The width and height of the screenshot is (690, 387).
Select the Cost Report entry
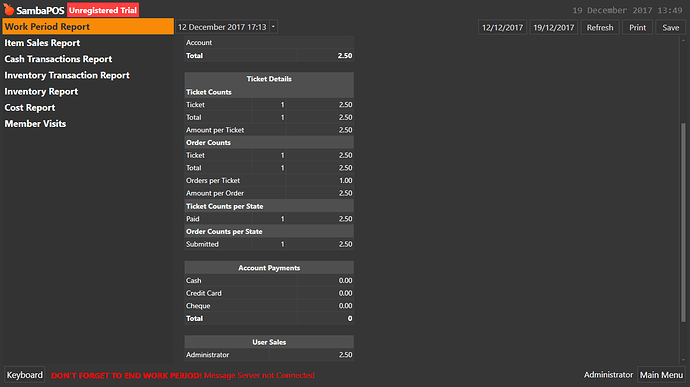(x=30, y=108)
